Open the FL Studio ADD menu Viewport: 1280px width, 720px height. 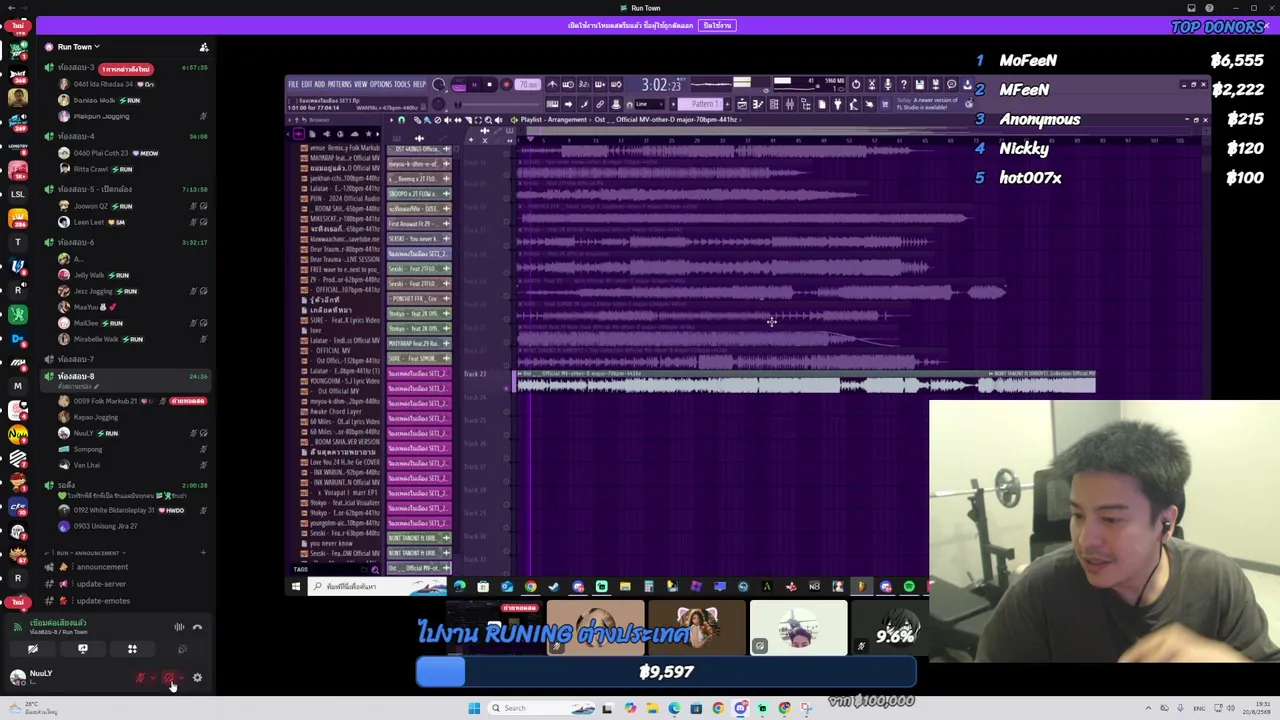[x=319, y=84]
